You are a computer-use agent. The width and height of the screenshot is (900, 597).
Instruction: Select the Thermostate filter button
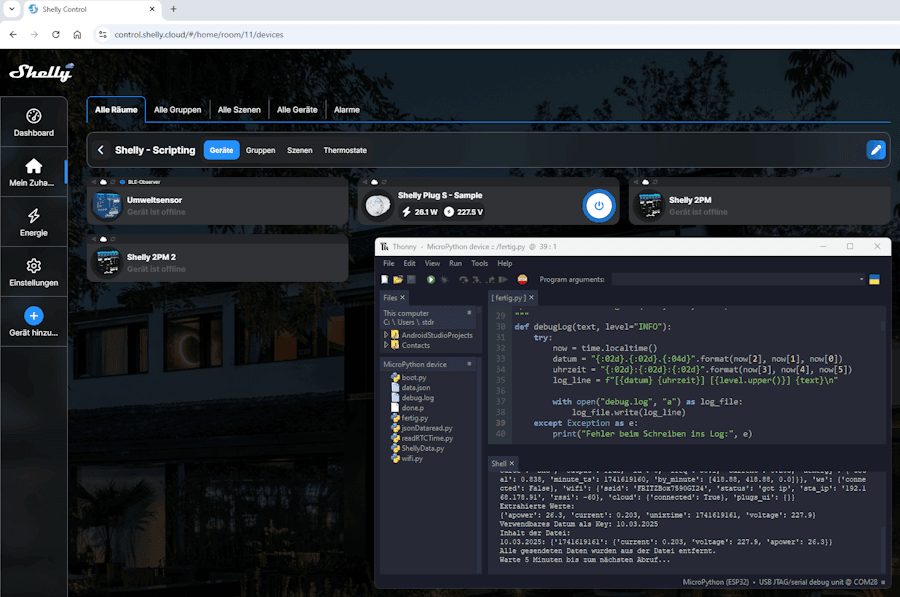pyautogui.click(x=345, y=150)
